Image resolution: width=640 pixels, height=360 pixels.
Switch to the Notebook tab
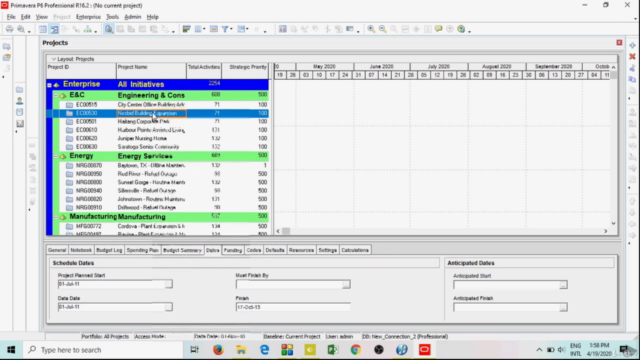[81, 250]
